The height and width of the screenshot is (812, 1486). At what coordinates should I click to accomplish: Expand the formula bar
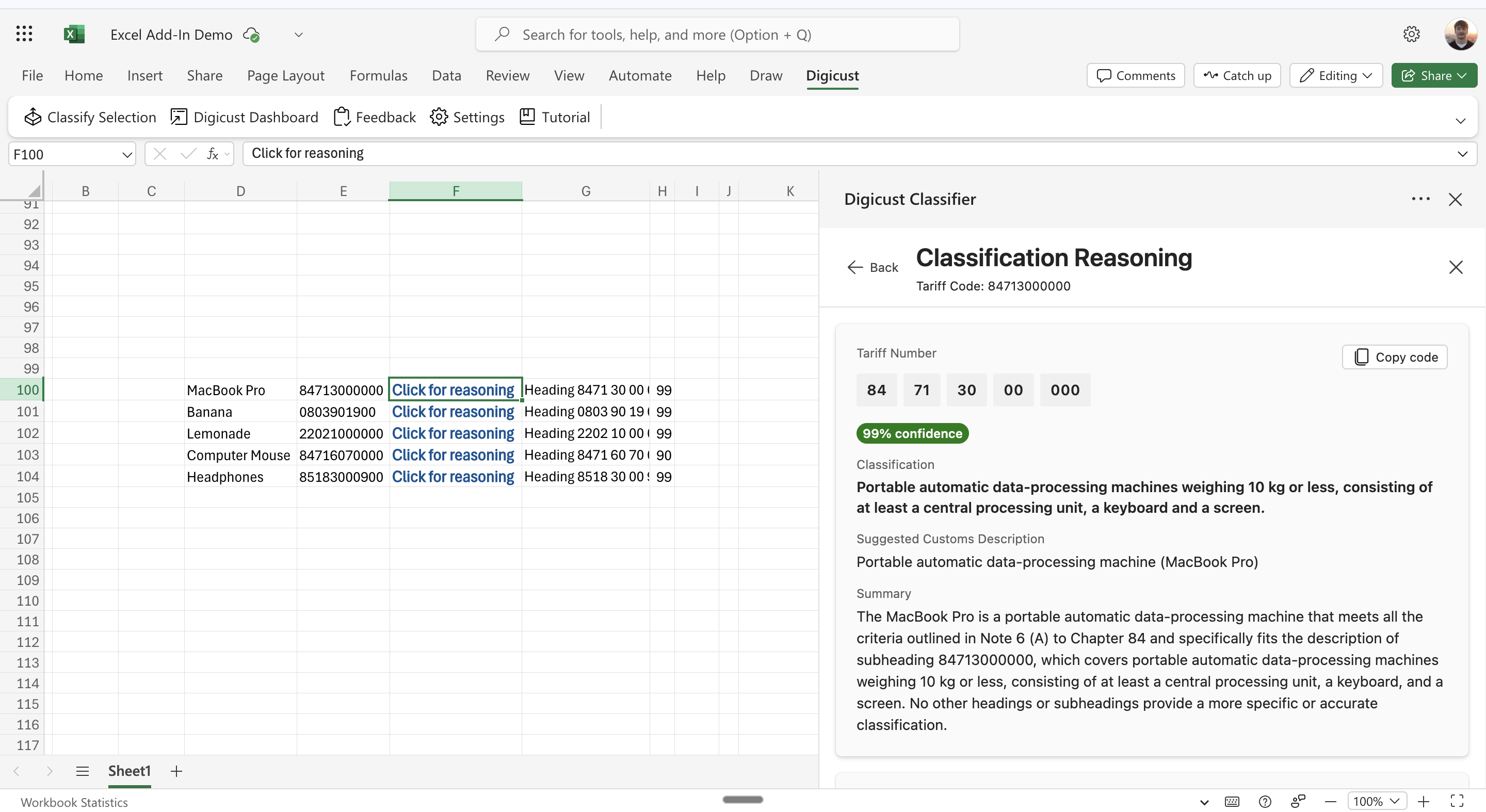(x=1462, y=154)
